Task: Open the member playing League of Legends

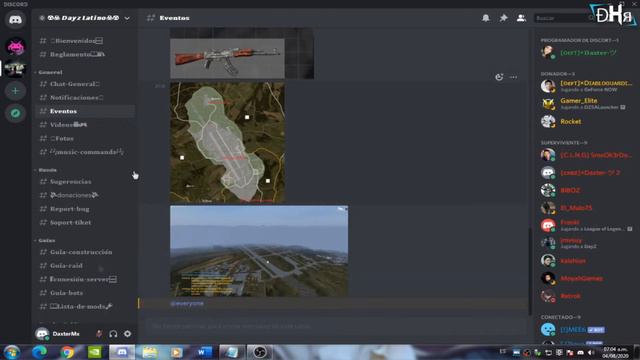Action: (587, 225)
